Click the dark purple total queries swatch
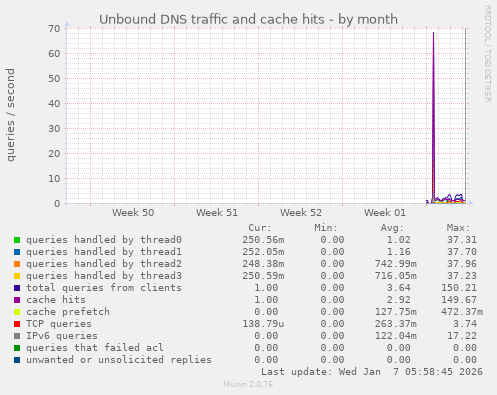 [x=17, y=288]
